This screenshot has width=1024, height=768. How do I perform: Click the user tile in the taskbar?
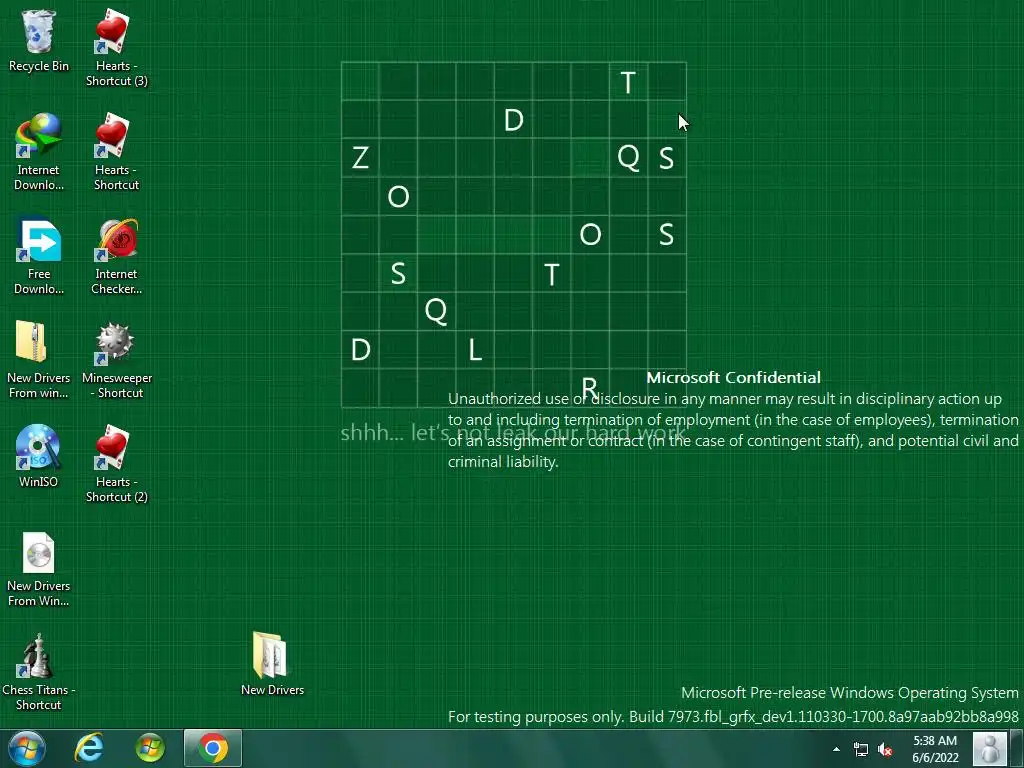point(990,748)
